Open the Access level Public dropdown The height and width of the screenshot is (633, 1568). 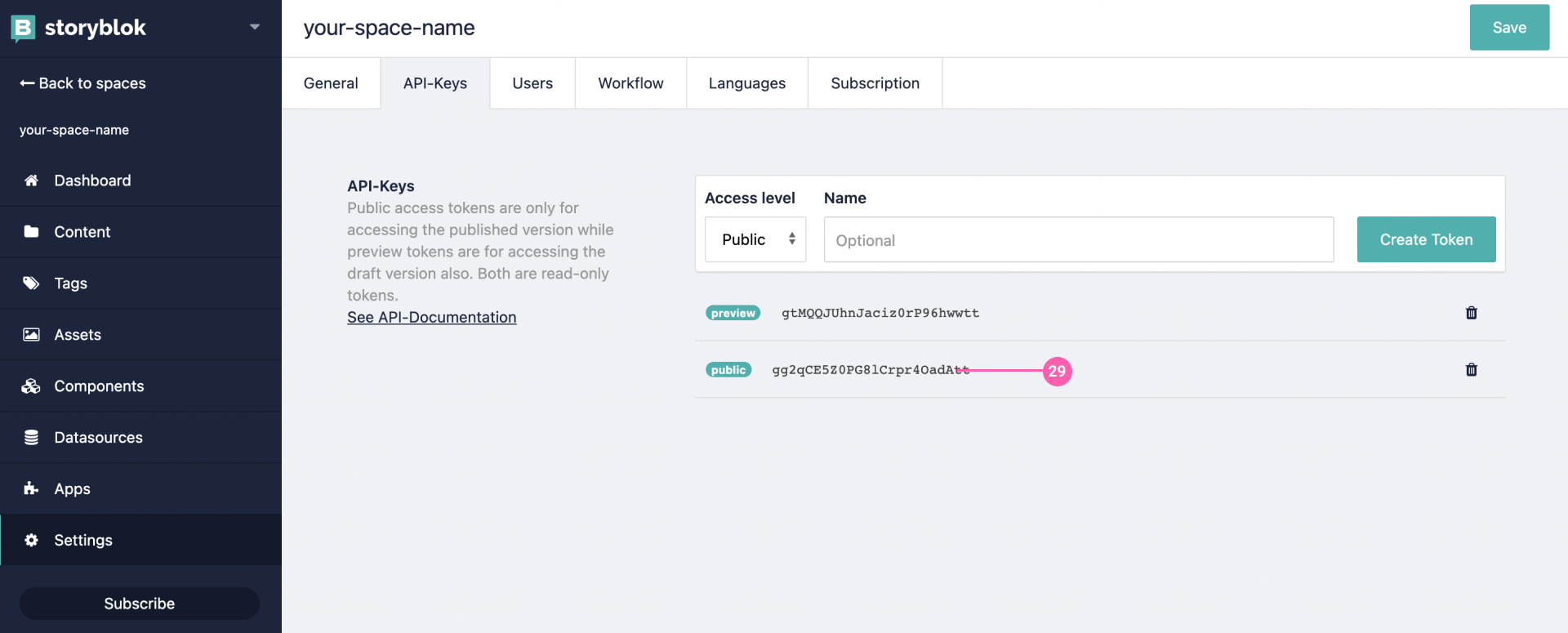[x=755, y=239]
